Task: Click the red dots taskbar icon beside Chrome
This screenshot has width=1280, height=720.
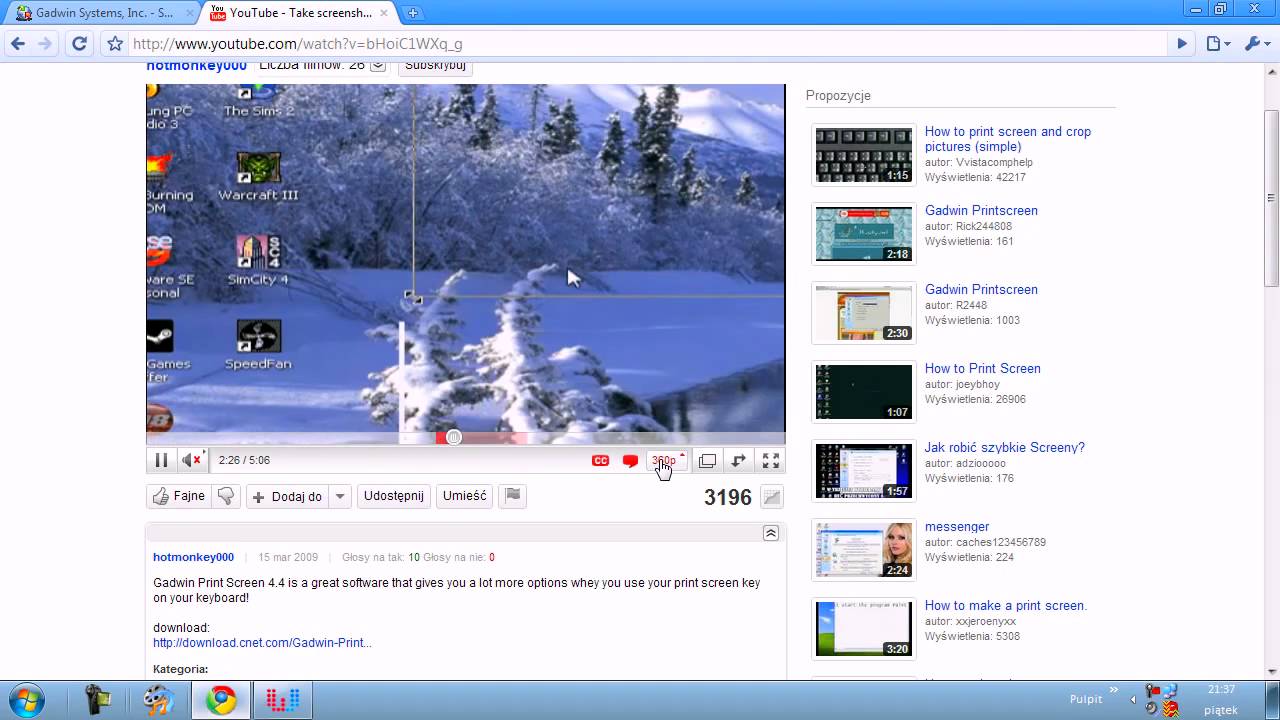Action: pyautogui.click(x=283, y=700)
